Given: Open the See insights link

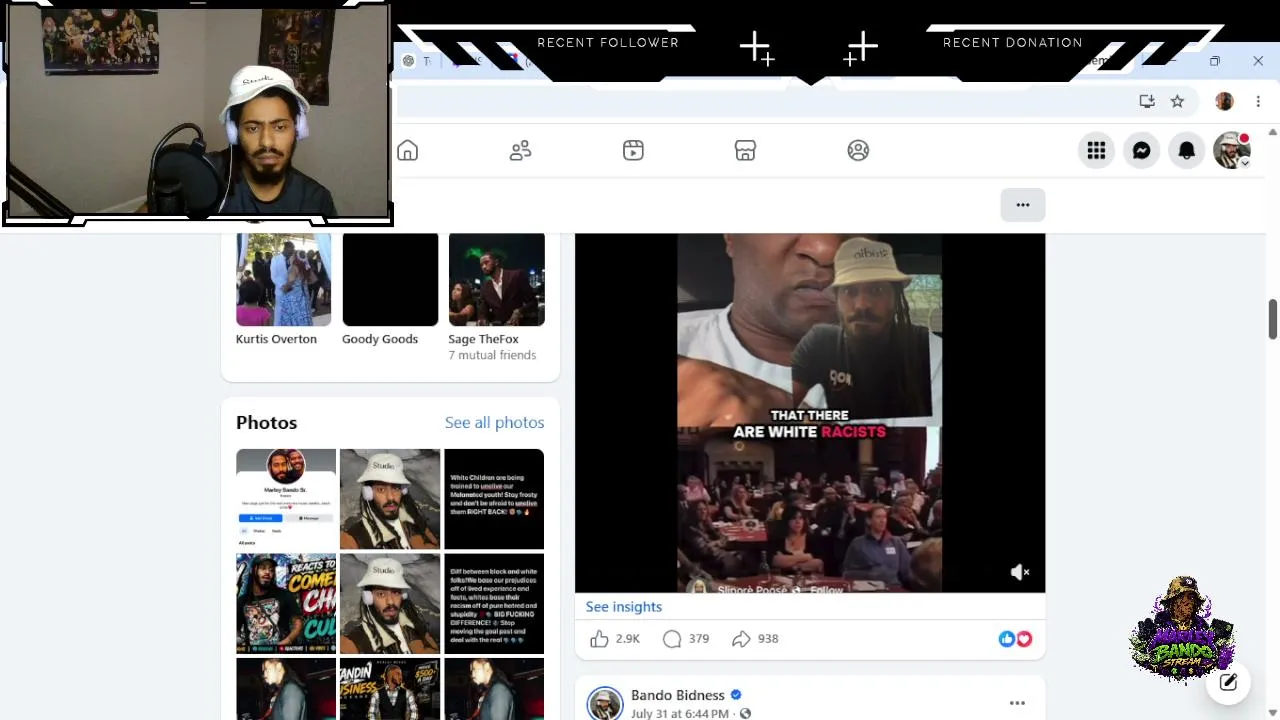Looking at the screenshot, I should pos(624,607).
